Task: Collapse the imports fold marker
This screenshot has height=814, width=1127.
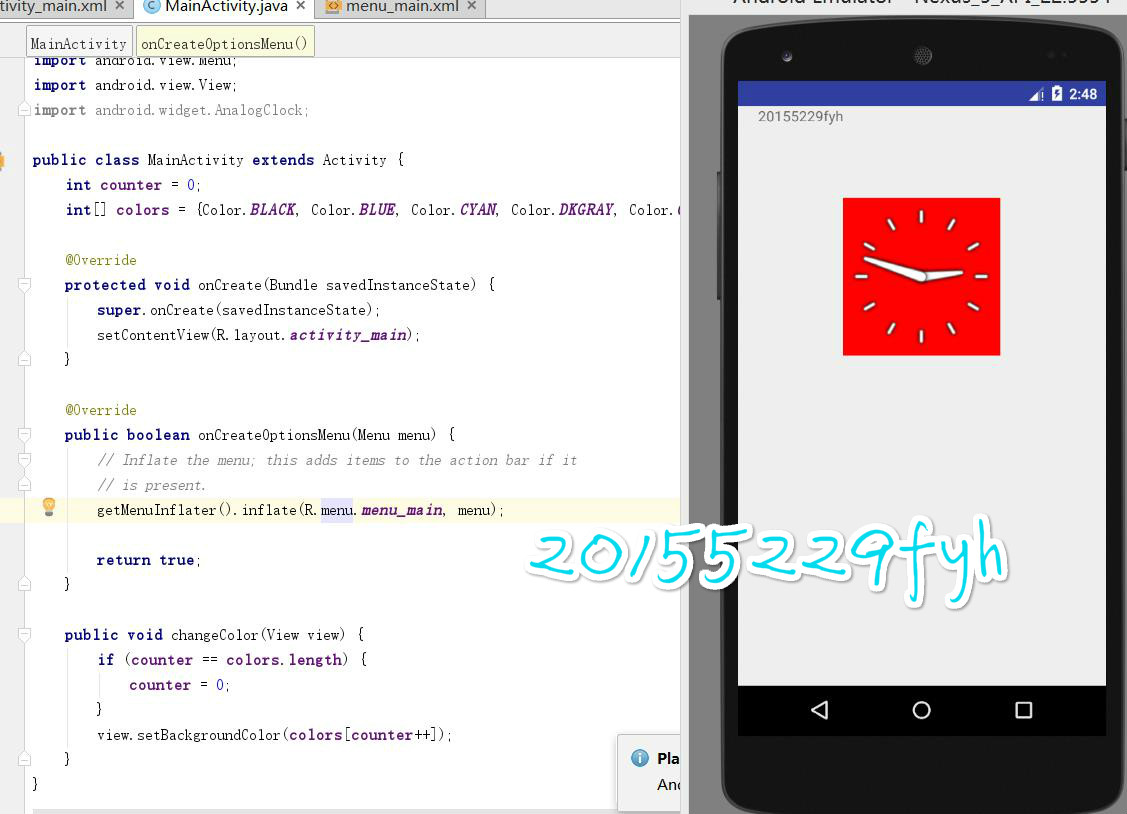Action: (x=24, y=109)
